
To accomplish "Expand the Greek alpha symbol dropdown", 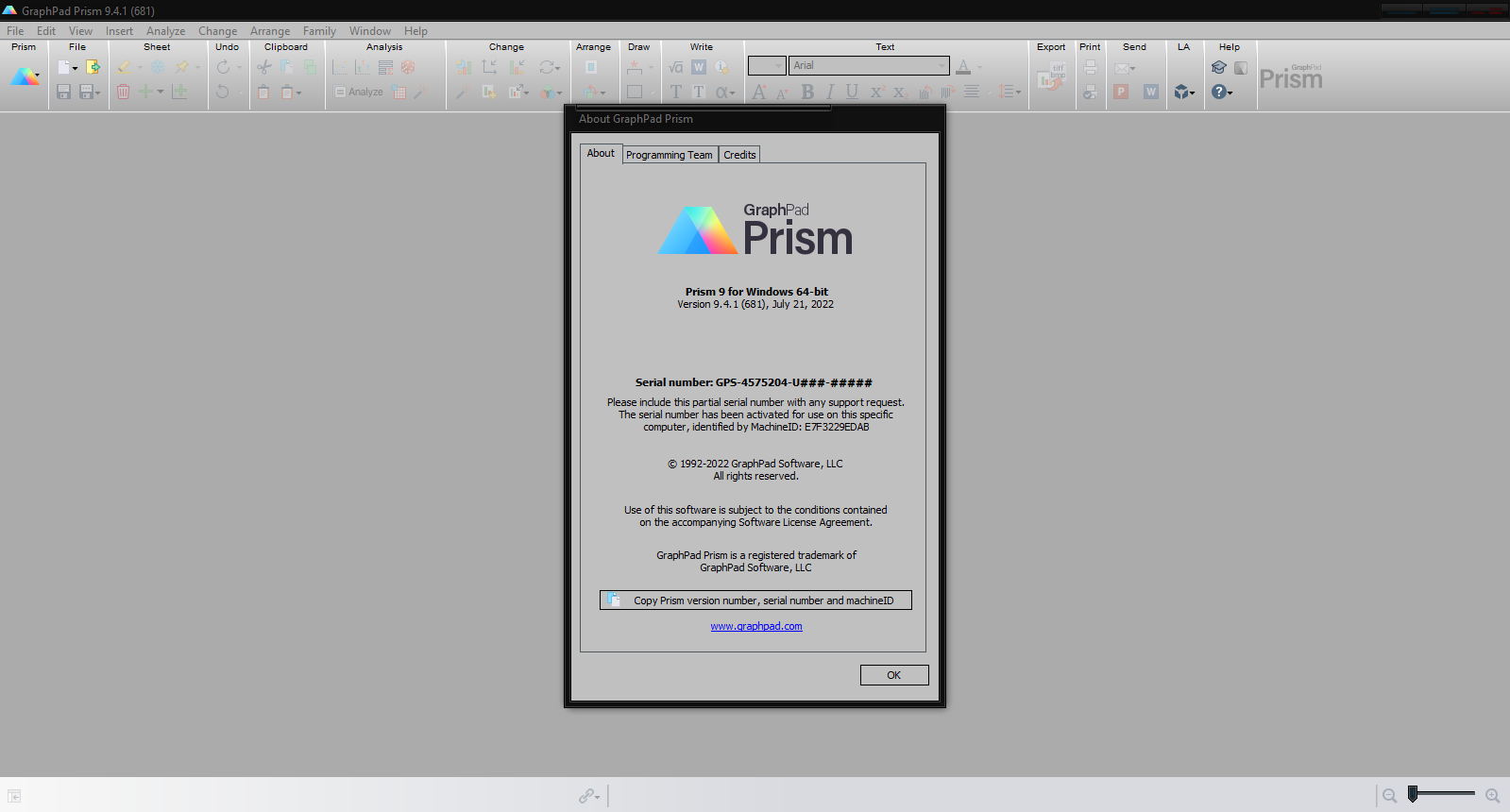I will click(732, 93).
